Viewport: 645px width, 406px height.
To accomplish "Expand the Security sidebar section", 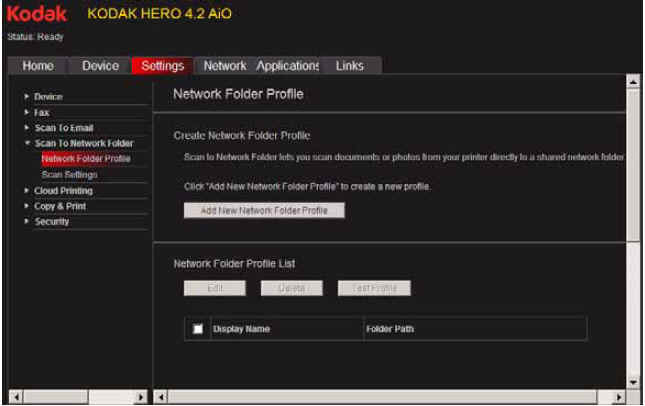I will click(x=51, y=221).
